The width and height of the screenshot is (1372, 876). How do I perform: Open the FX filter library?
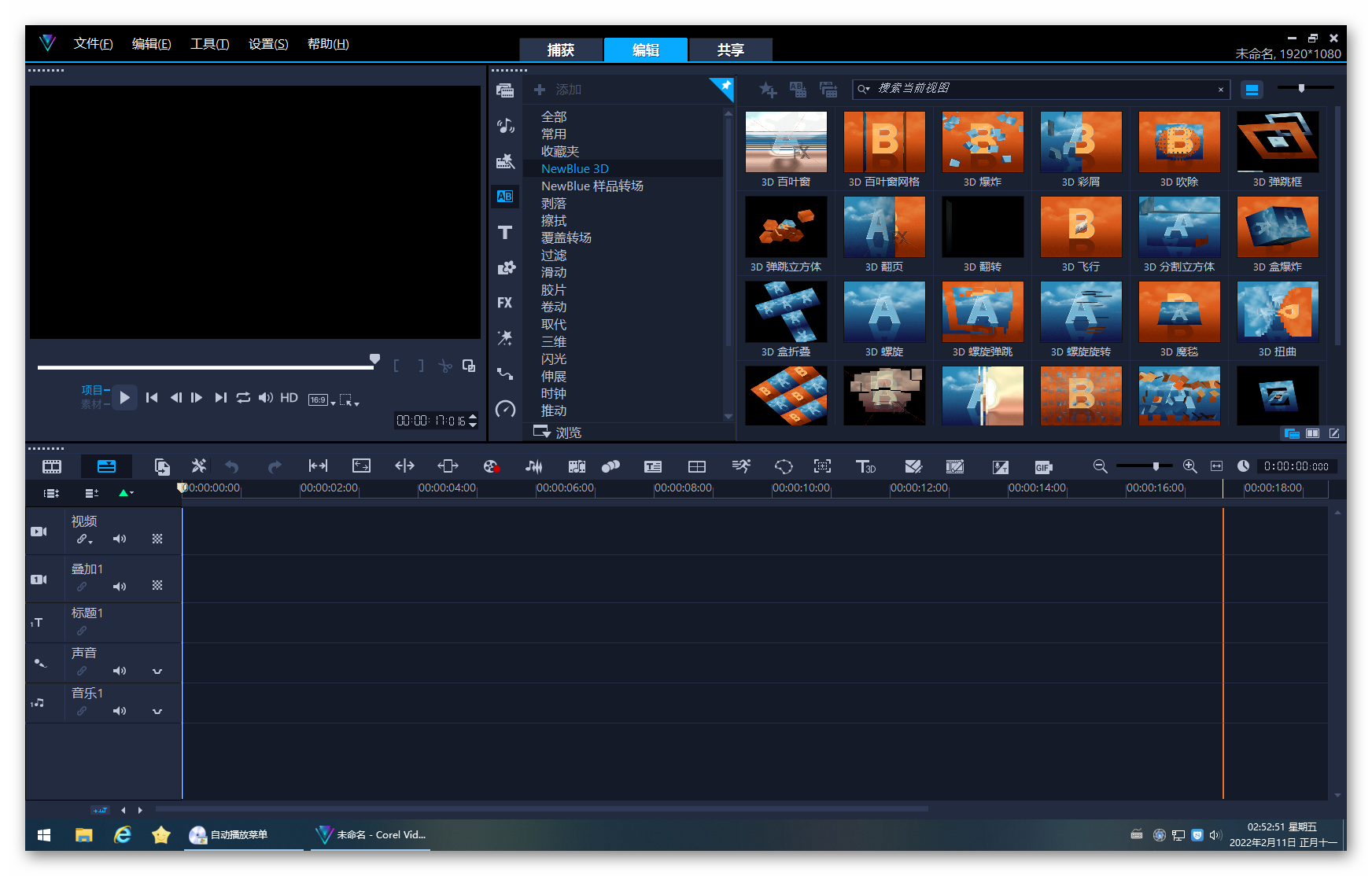pyautogui.click(x=505, y=303)
